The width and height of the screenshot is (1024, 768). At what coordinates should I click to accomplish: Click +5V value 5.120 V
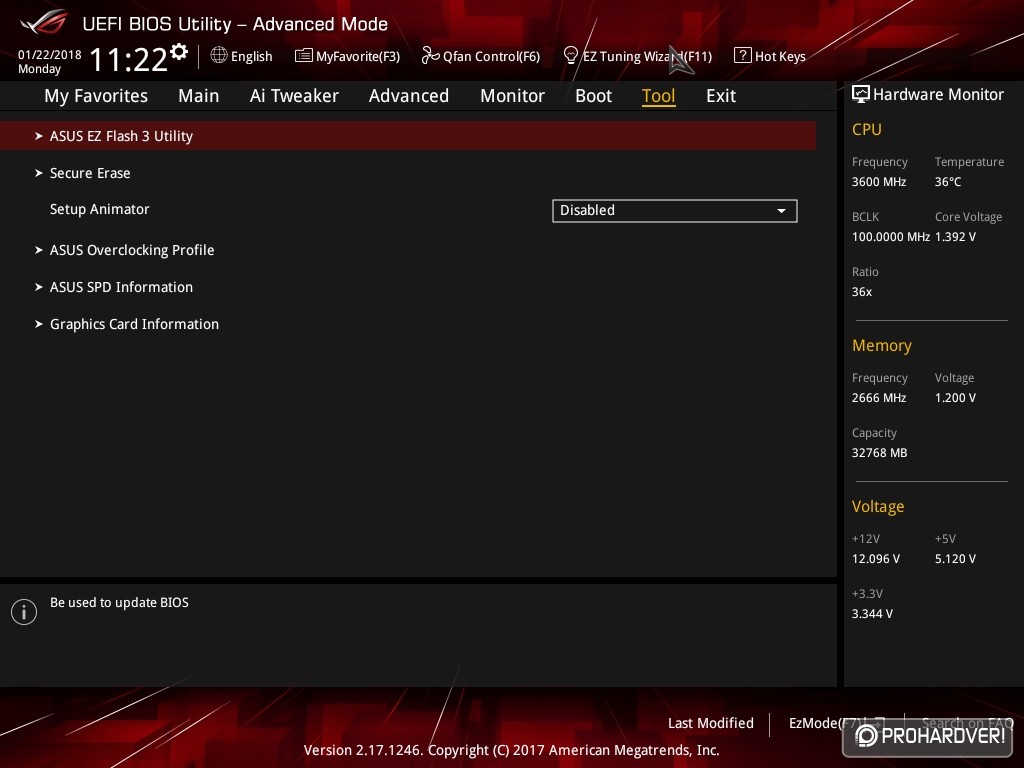click(x=955, y=559)
